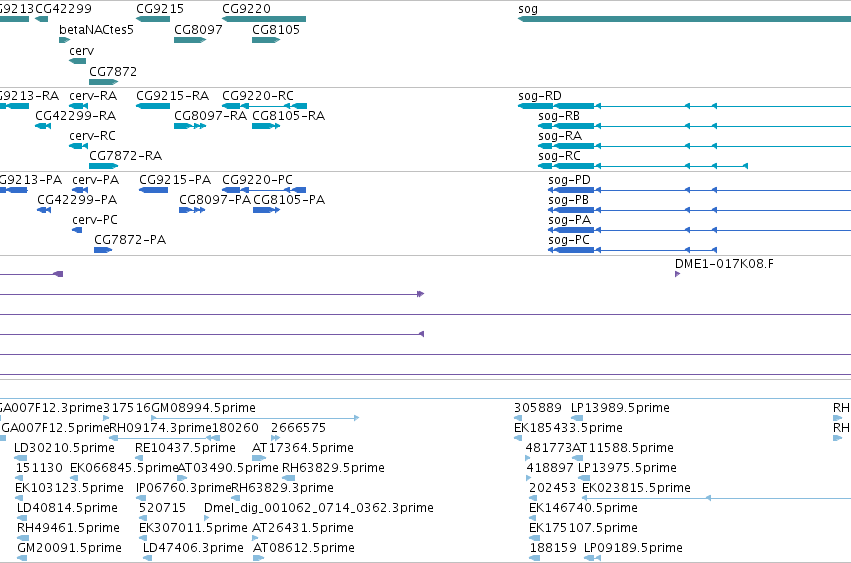Click the betaNACtes5 gene label

97,30
